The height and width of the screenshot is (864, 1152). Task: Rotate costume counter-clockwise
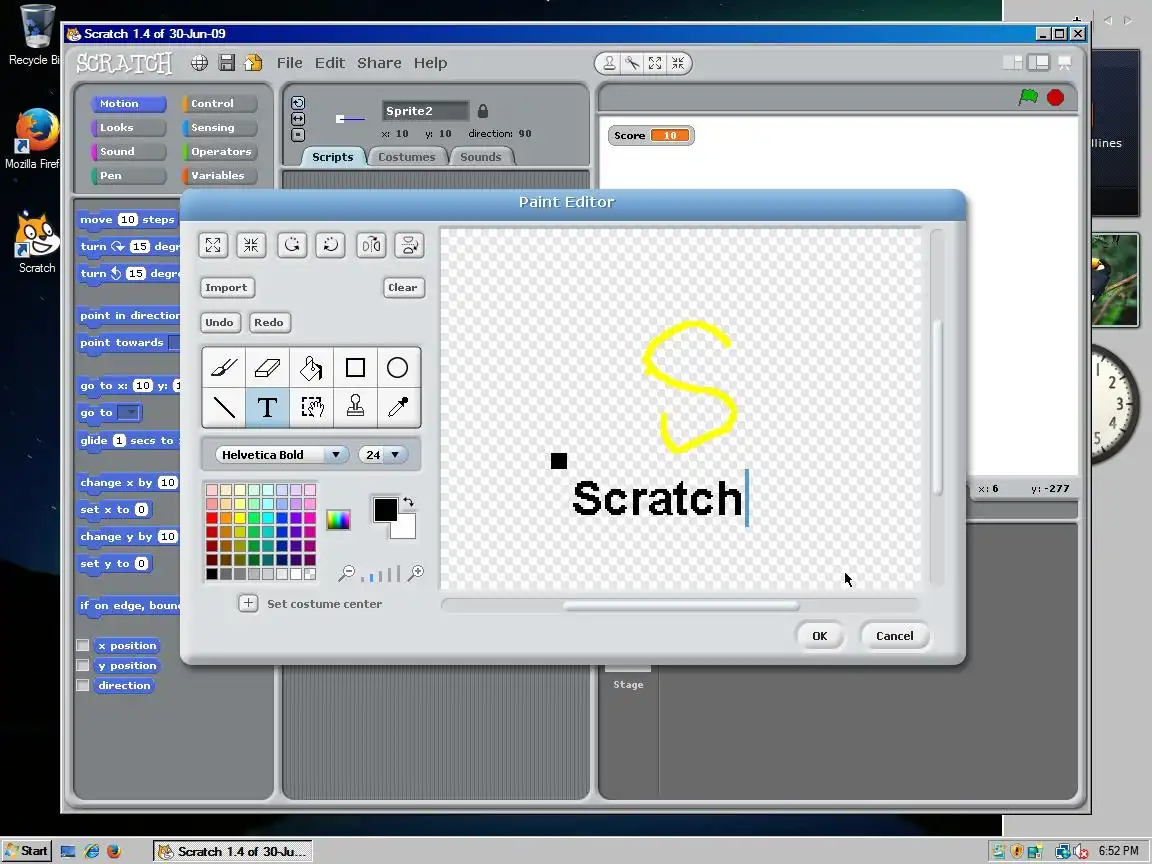(x=292, y=245)
